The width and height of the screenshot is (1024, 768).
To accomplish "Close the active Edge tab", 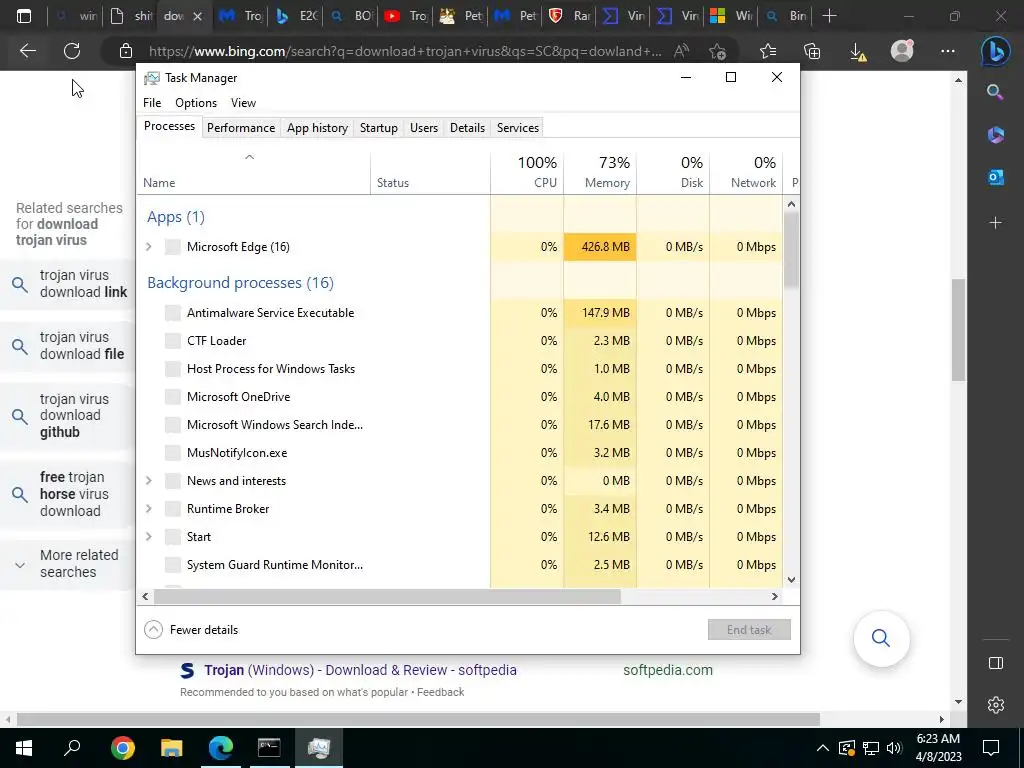I will 198,16.
